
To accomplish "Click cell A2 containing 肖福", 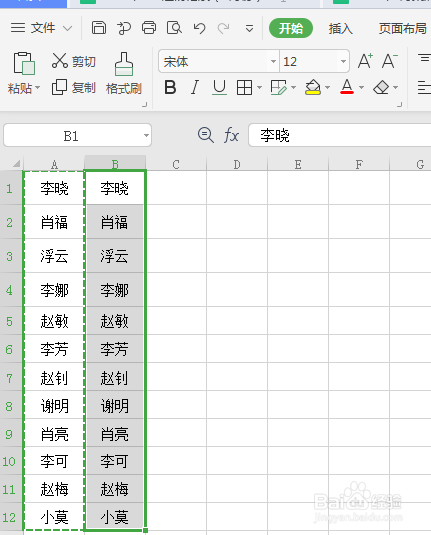I will coord(54,222).
